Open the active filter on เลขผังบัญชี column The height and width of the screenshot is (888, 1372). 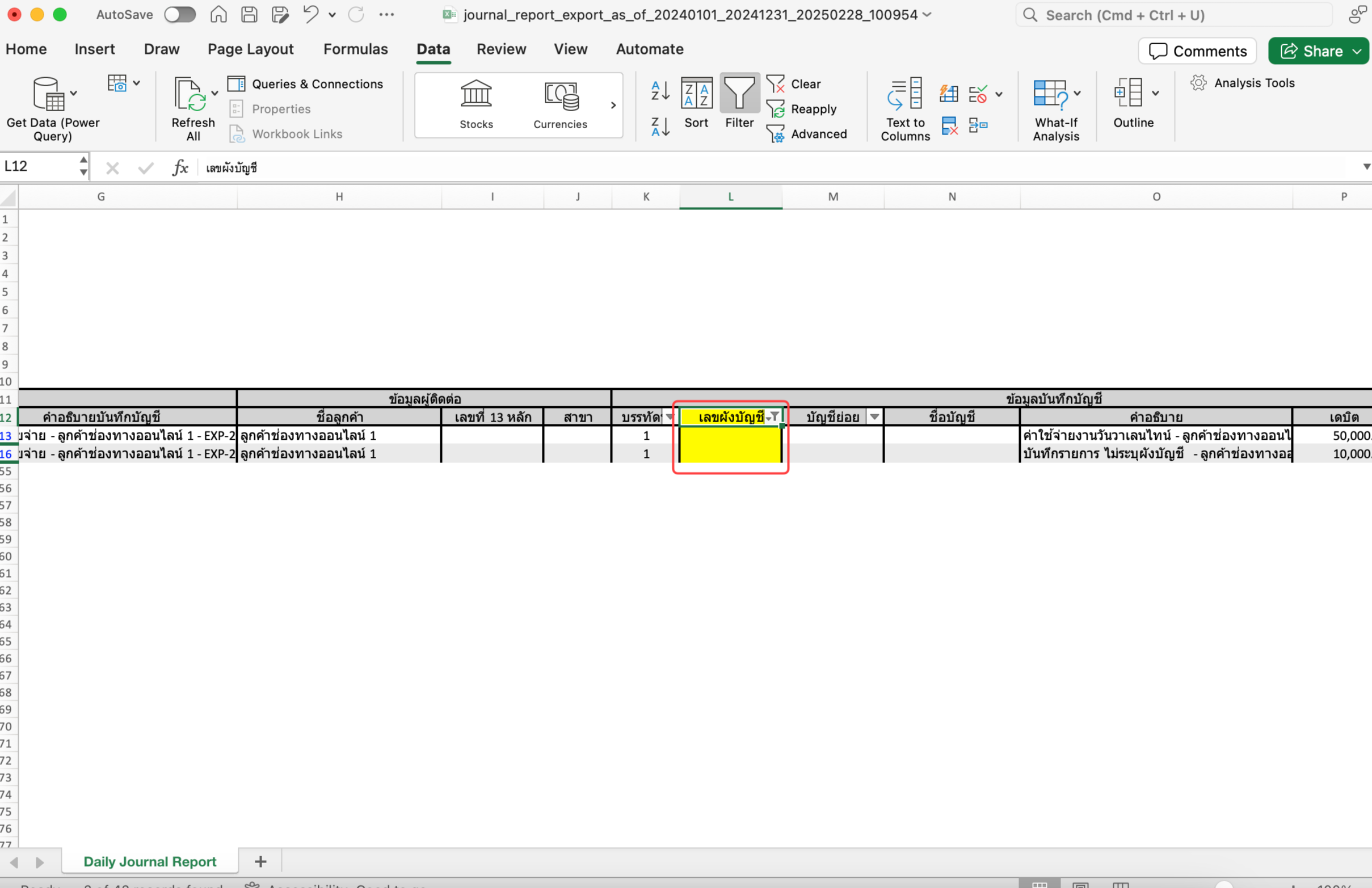pyautogui.click(x=773, y=416)
